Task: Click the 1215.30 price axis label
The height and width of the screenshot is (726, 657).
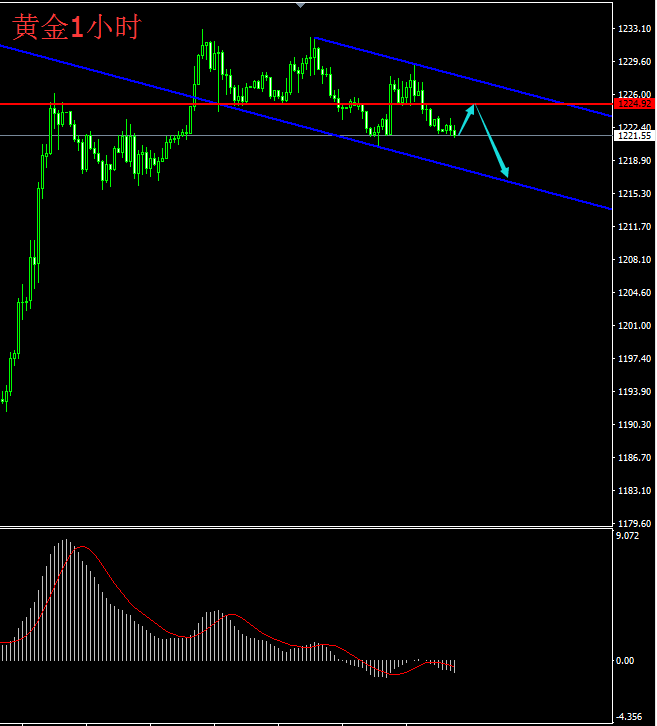Action: coord(634,194)
